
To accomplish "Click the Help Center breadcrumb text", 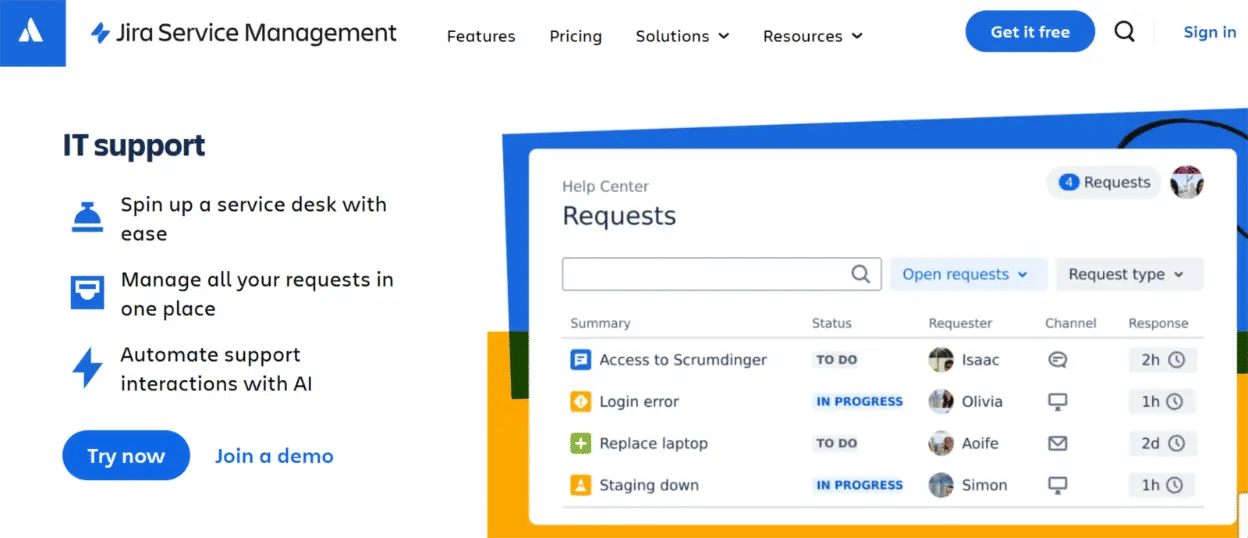I will tap(605, 186).
